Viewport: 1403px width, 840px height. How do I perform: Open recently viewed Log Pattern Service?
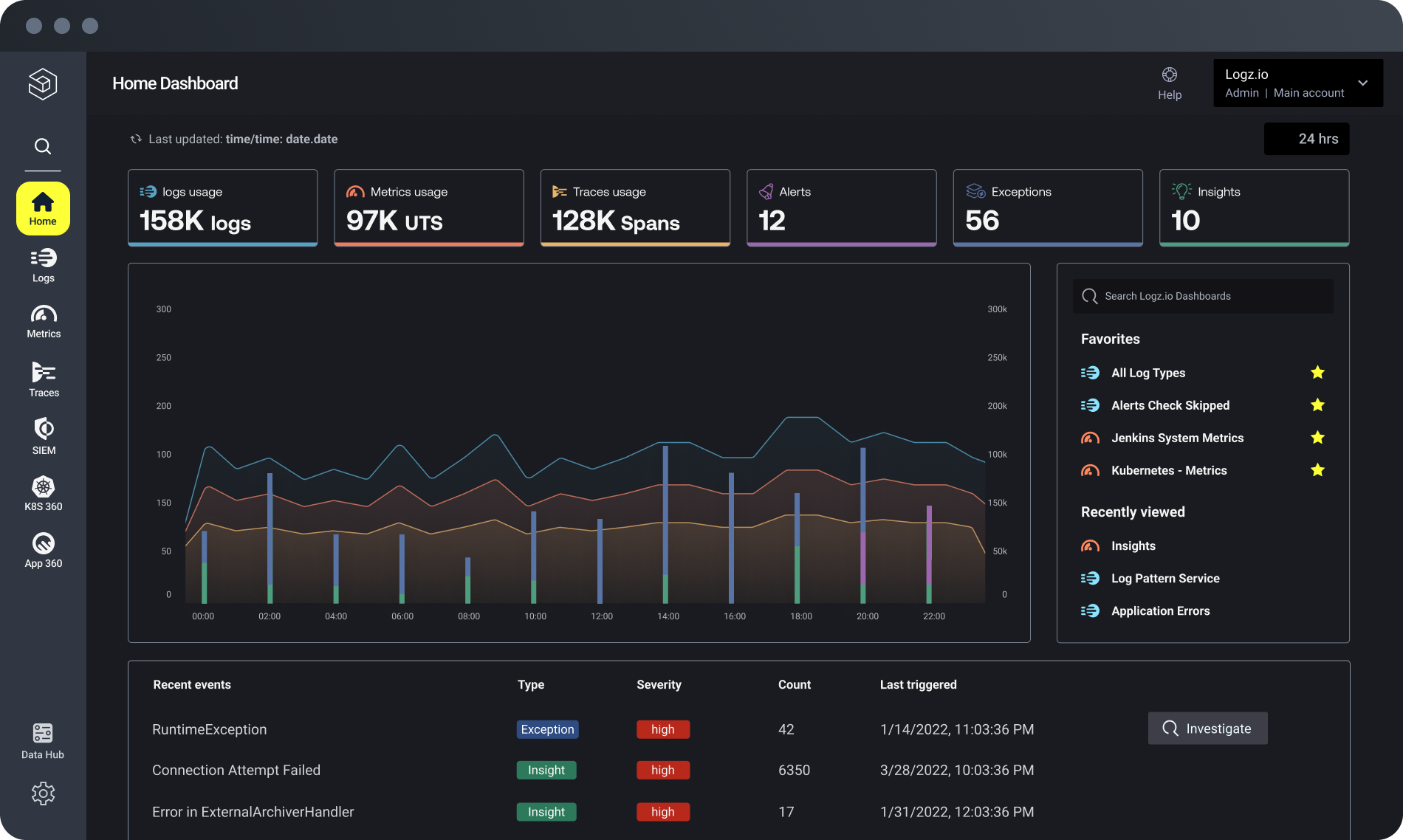1165,578
